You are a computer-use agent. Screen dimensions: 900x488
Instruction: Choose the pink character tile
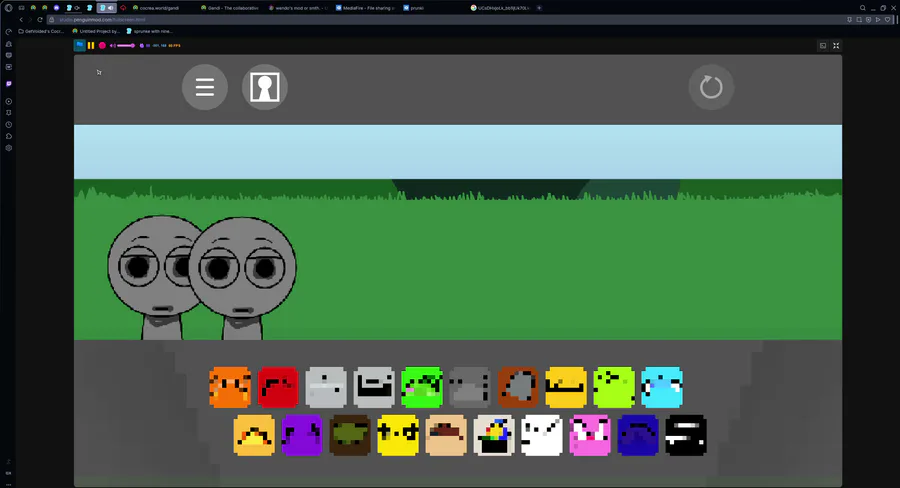590,435
